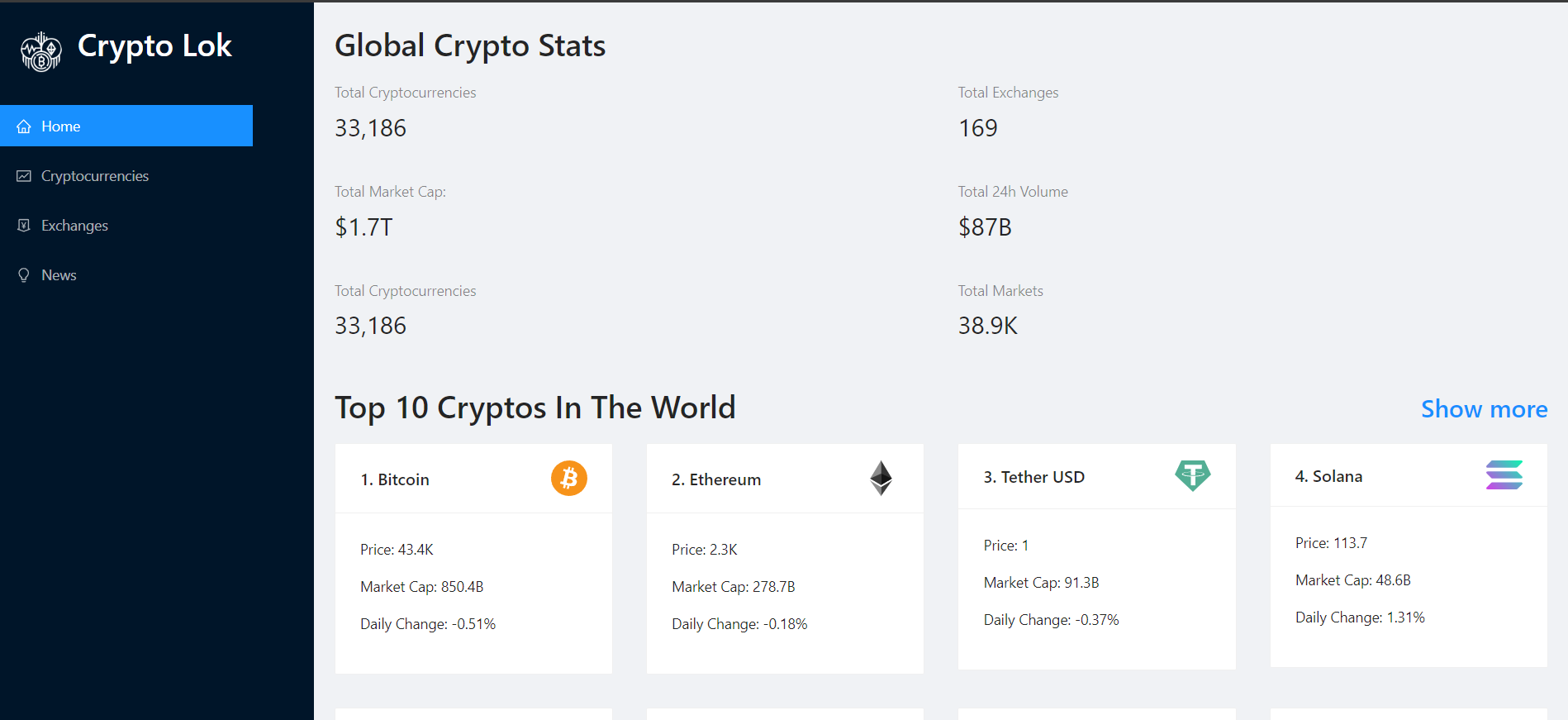Click the Total 24h Volume label
This screenshot has width=1568, height=720.
(x=1013, y=192)
